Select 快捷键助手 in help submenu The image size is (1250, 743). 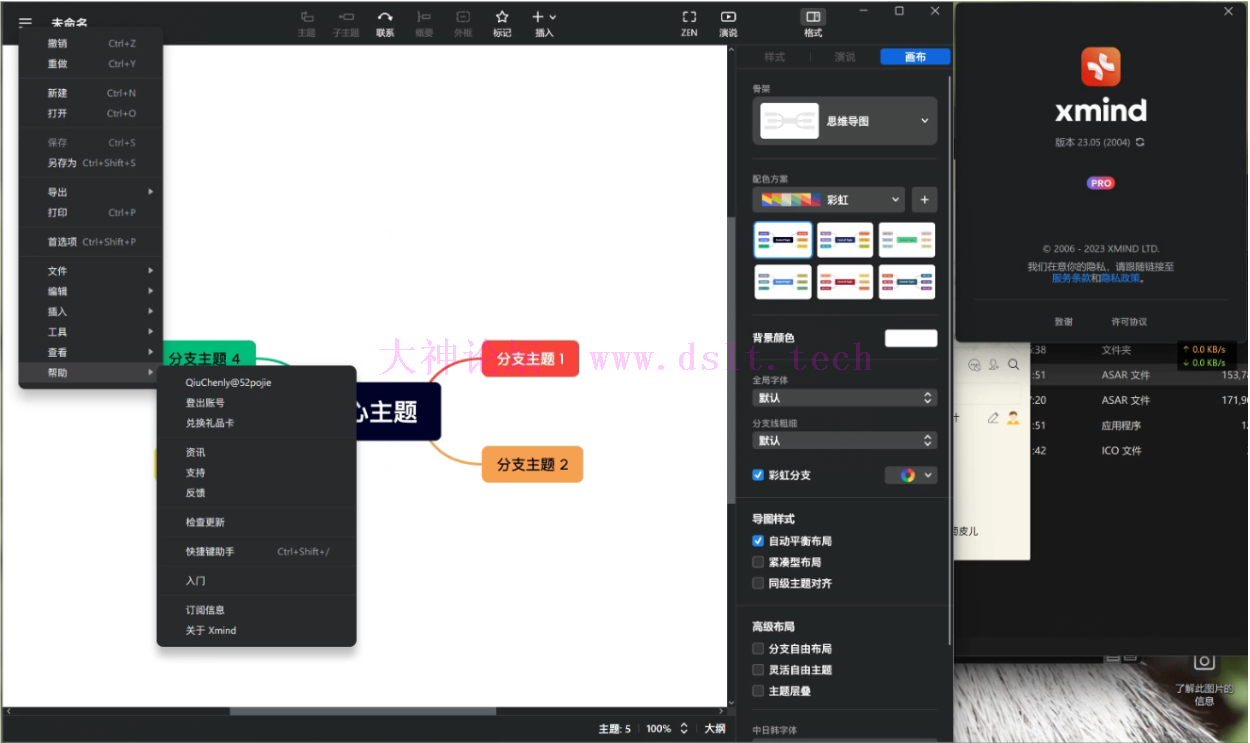coord(257,551)
